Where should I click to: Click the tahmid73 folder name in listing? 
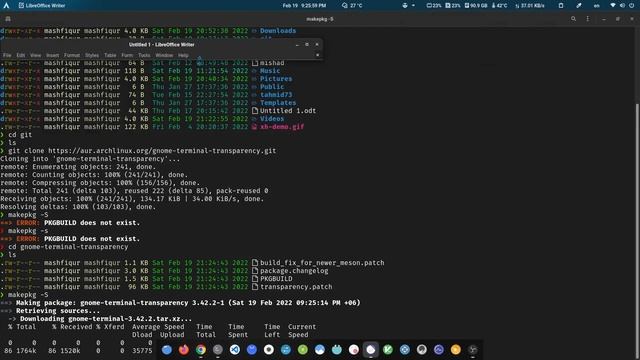tap(276, 95)
